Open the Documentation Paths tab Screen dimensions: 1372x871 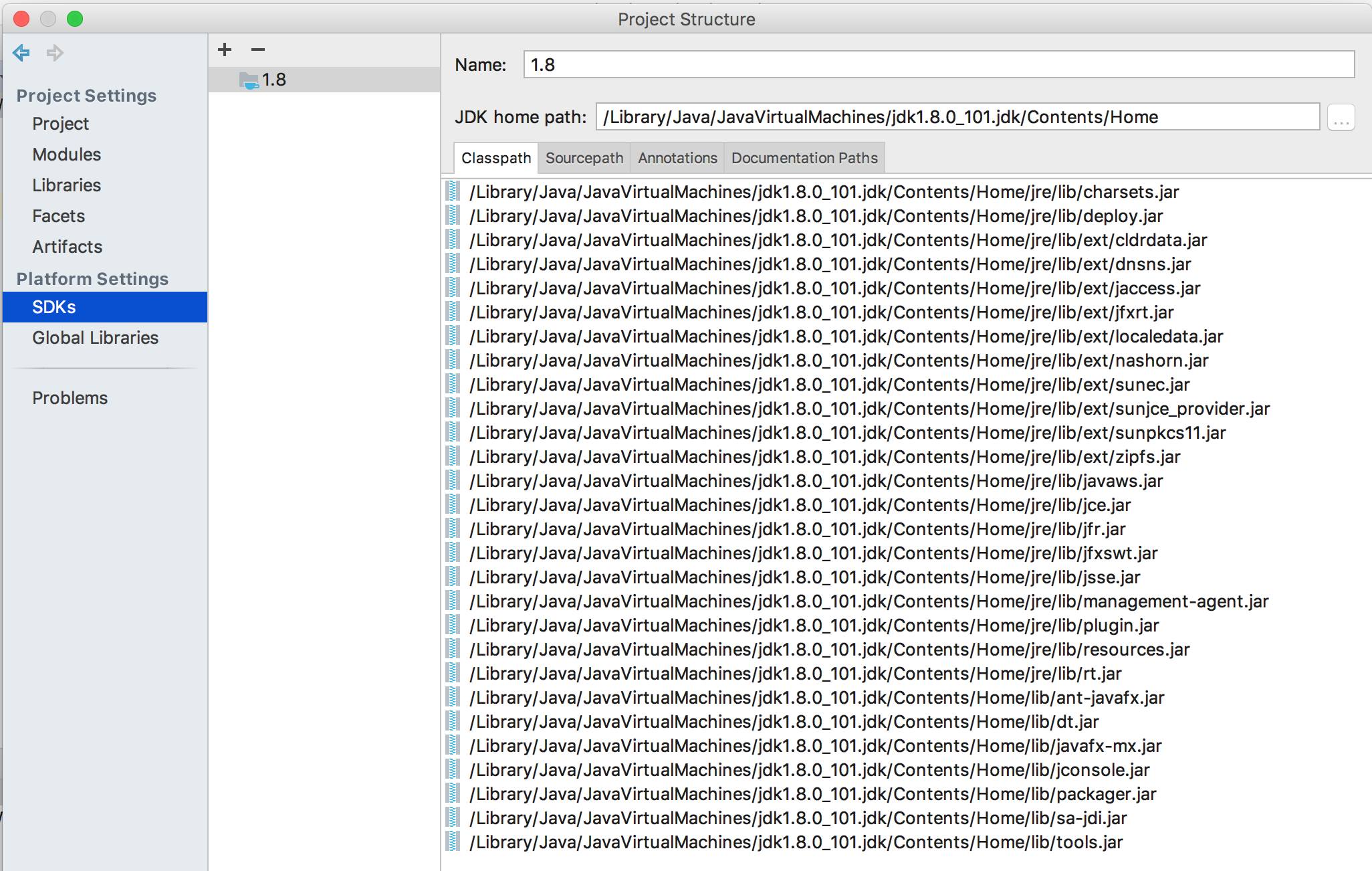click(804, 158)
